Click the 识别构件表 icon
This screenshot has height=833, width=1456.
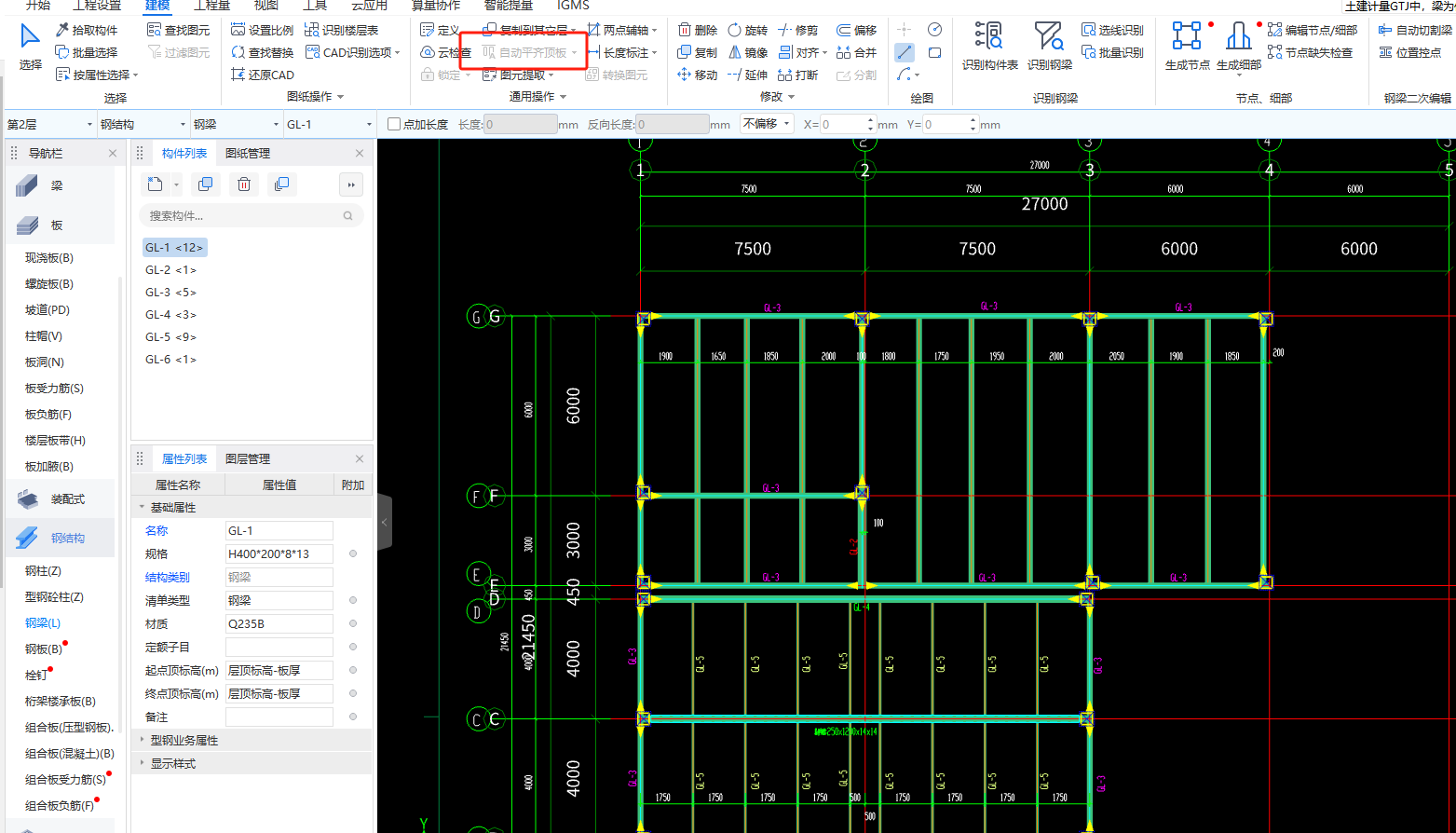point(989,37)
